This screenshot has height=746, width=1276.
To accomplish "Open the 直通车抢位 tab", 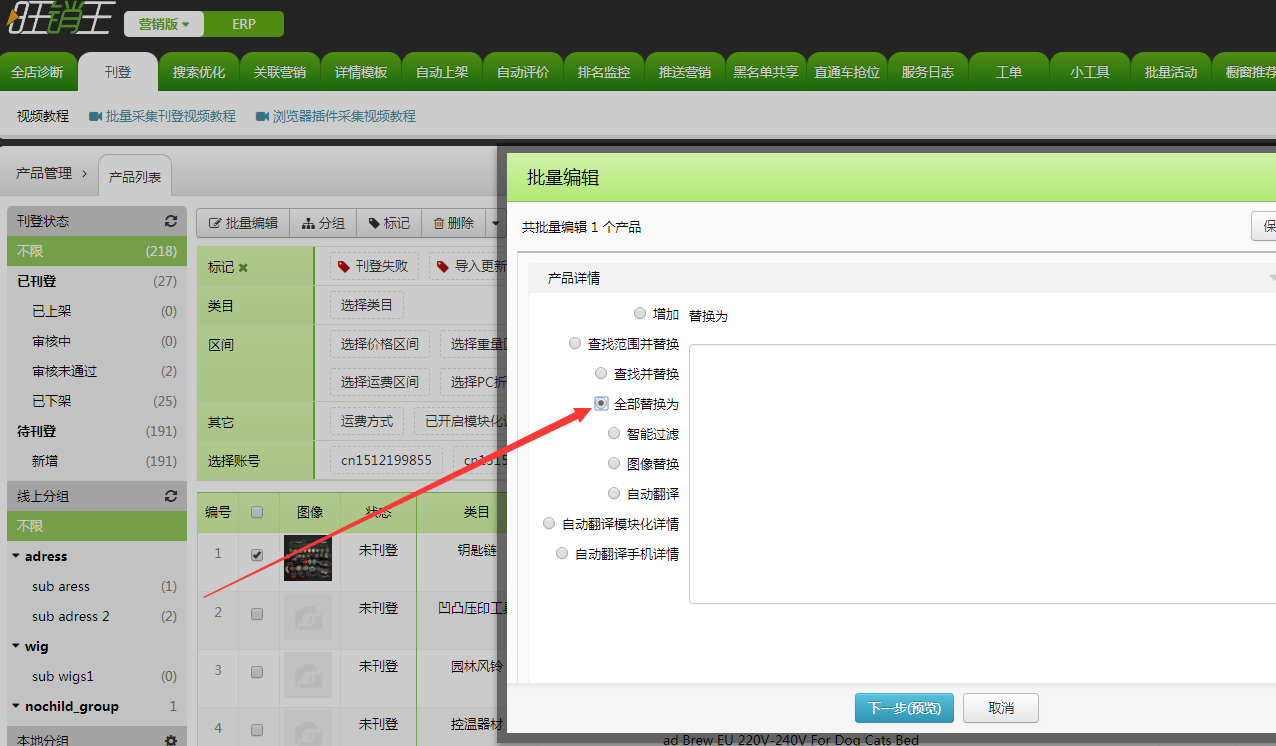I will pos(847,72).
